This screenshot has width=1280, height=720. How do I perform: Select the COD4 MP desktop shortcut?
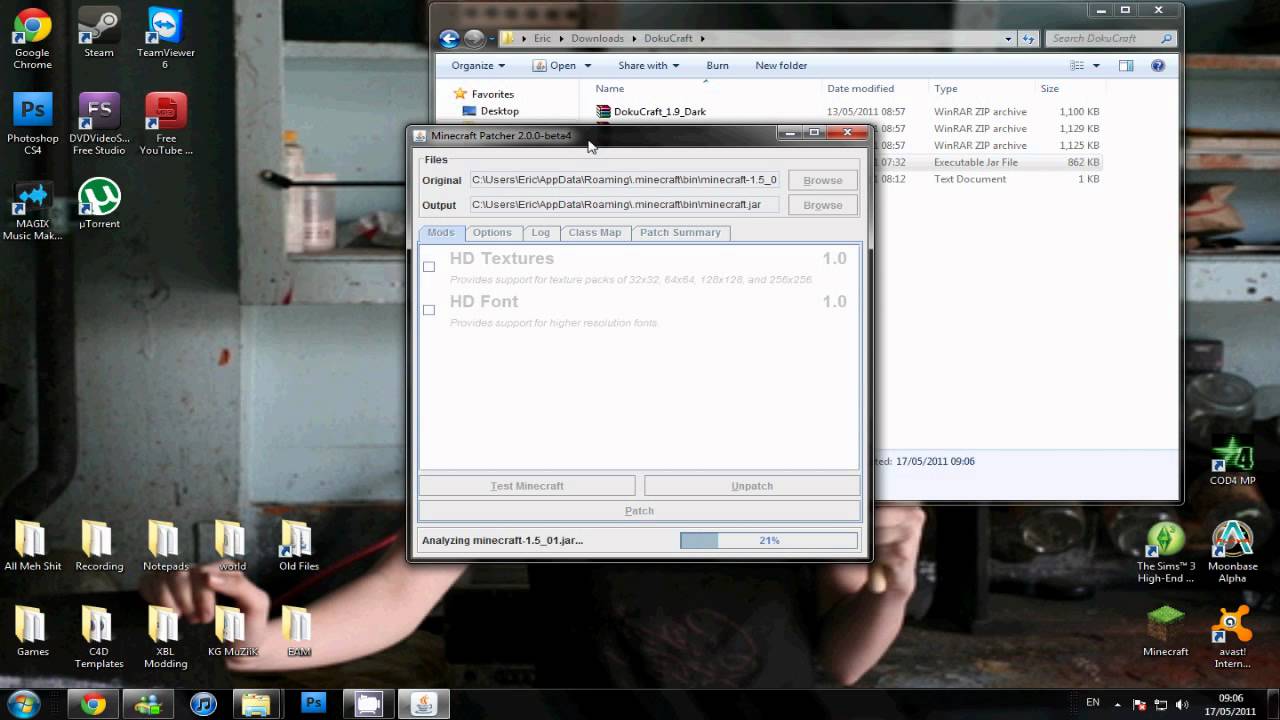point(1232,460)
